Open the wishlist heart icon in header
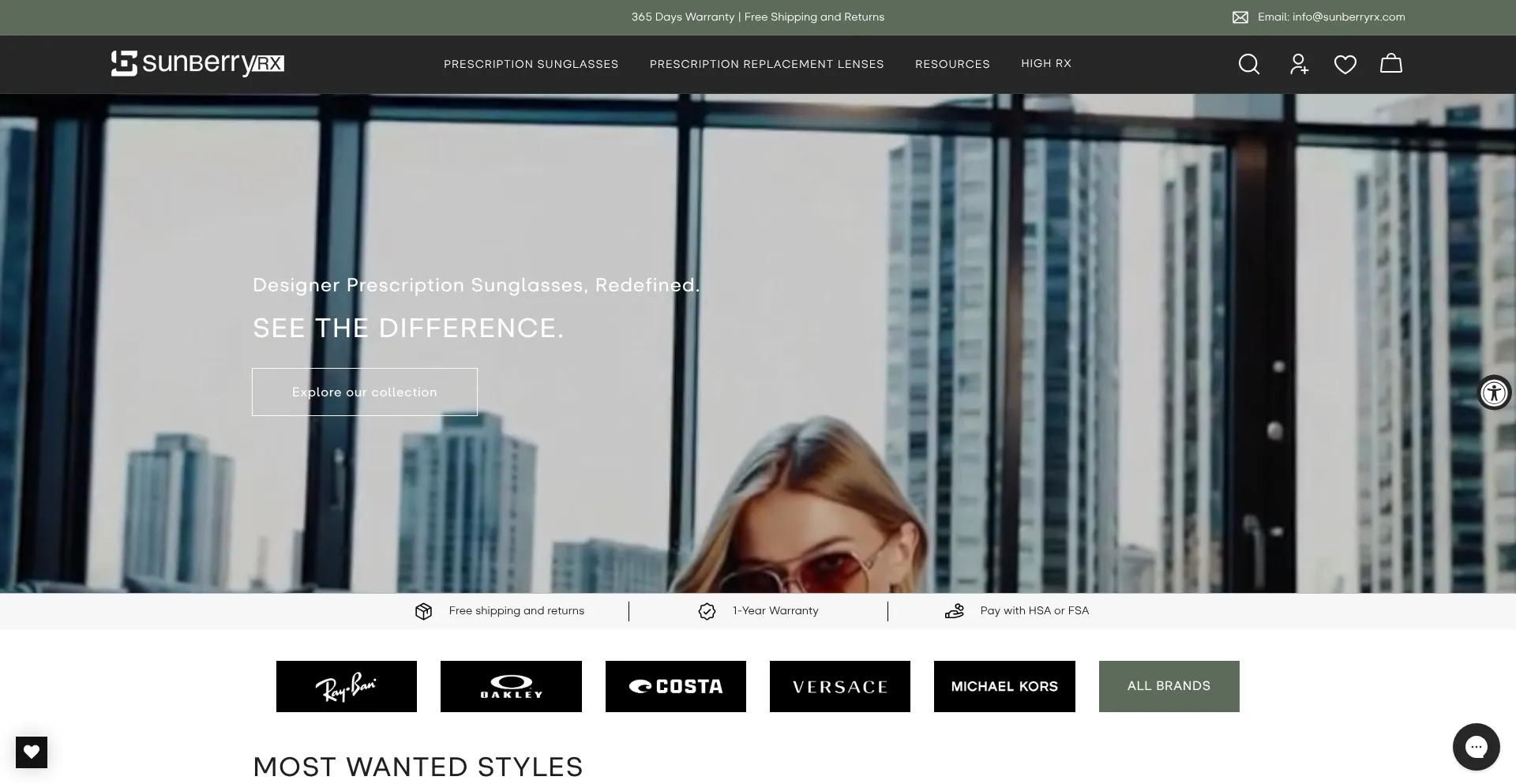The image size is (1516, 784). coord(1345,64)
